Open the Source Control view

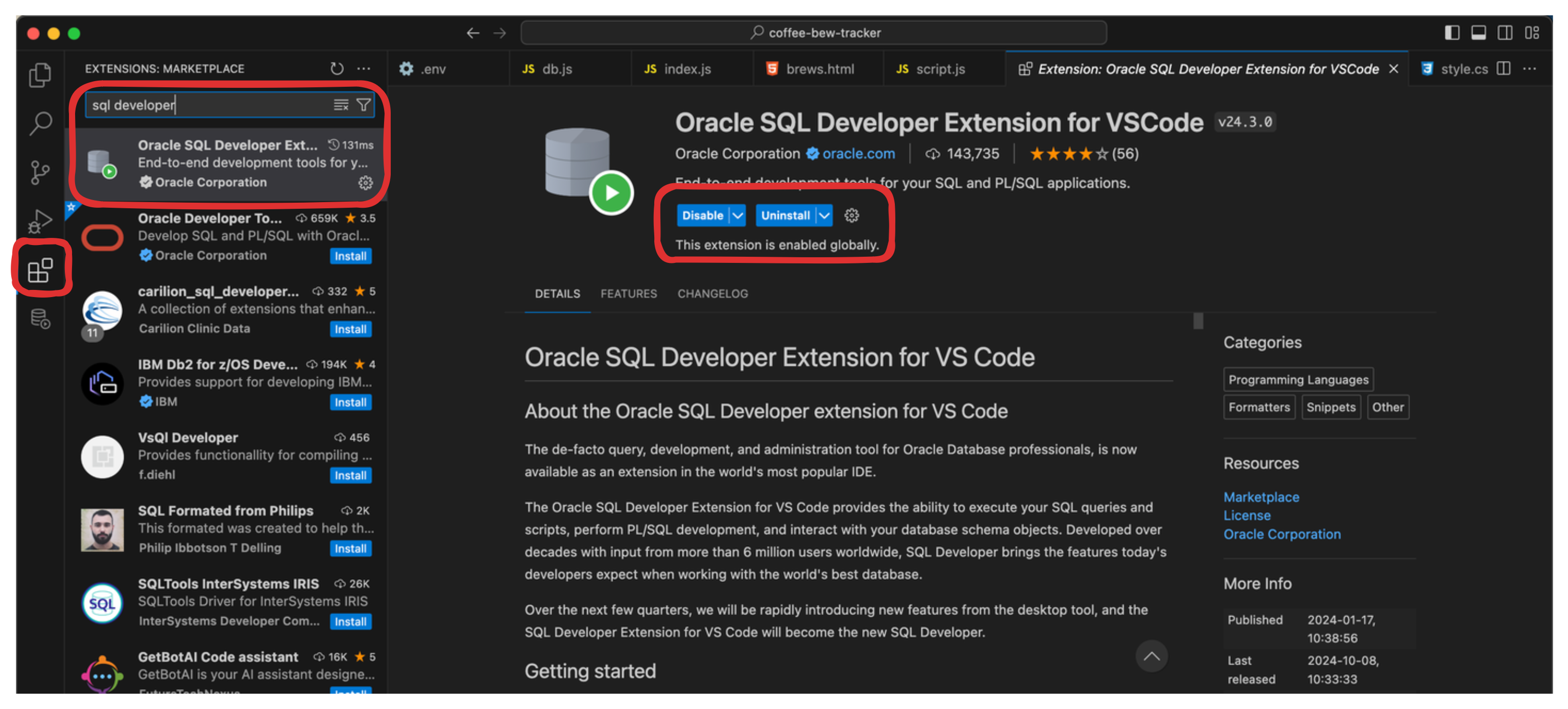tap(40, 172)
